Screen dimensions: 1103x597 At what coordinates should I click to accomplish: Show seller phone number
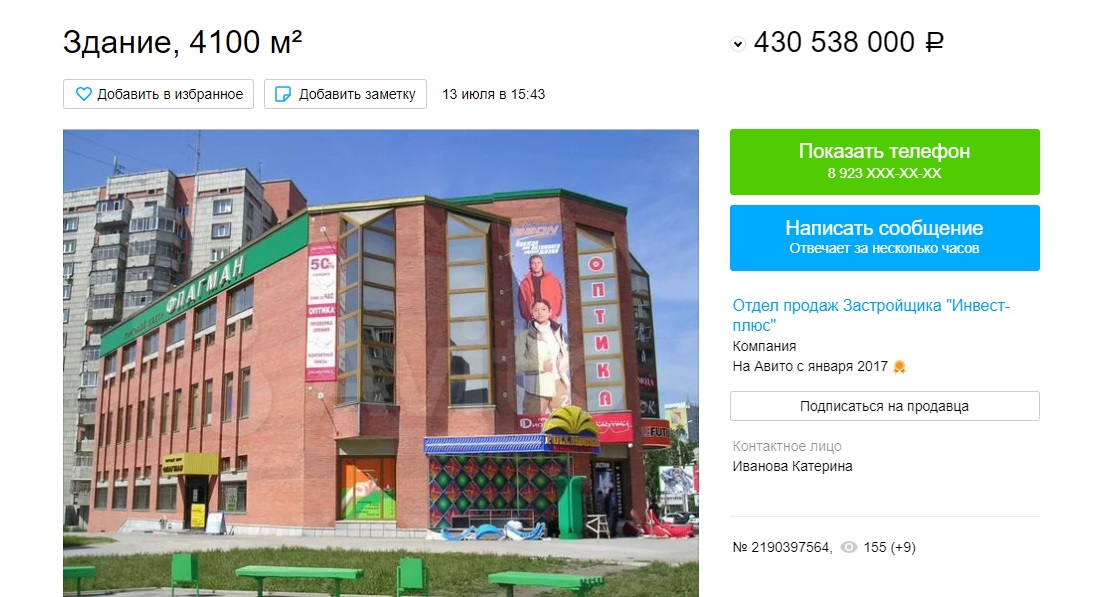pos(884,162)
